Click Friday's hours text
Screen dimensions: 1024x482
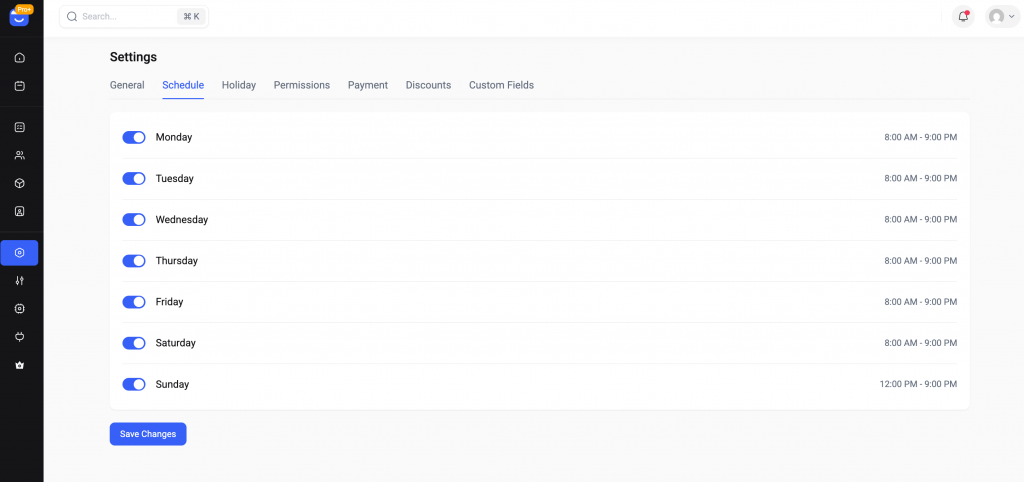(x=921, y=302)
